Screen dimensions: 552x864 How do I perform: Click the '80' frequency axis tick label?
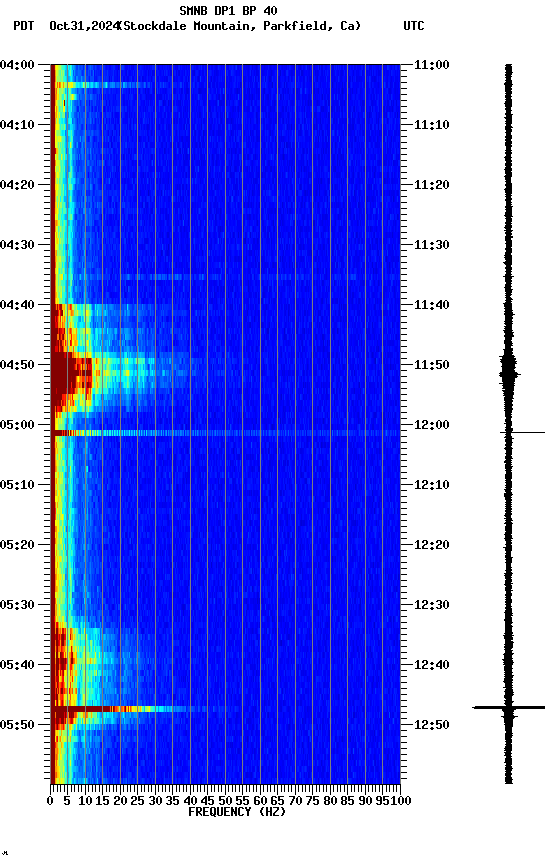coord(330,801)
